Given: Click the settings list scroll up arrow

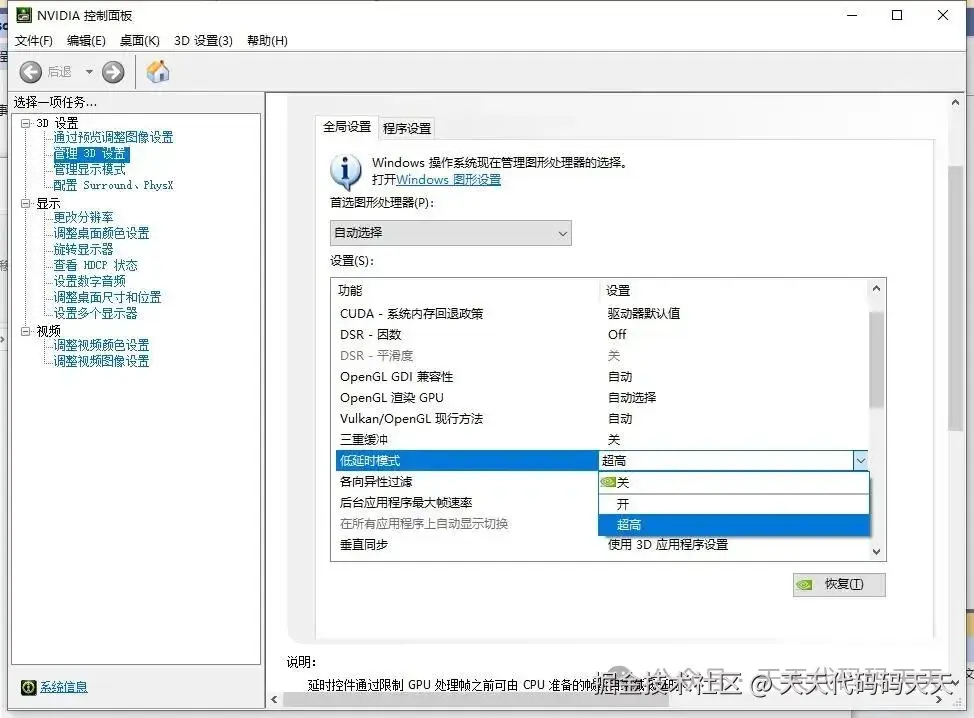Looking at the screenshot, I should click(x=876, y=288).
